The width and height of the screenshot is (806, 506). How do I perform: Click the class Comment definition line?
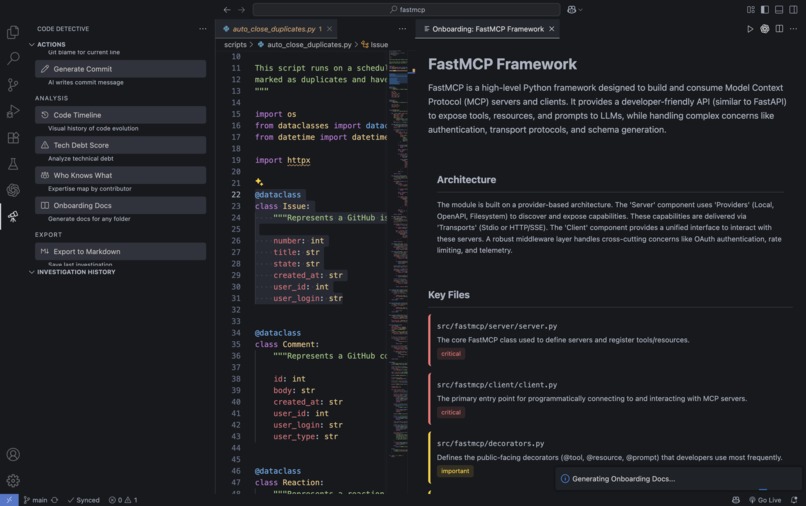click(x=287, y=345)
